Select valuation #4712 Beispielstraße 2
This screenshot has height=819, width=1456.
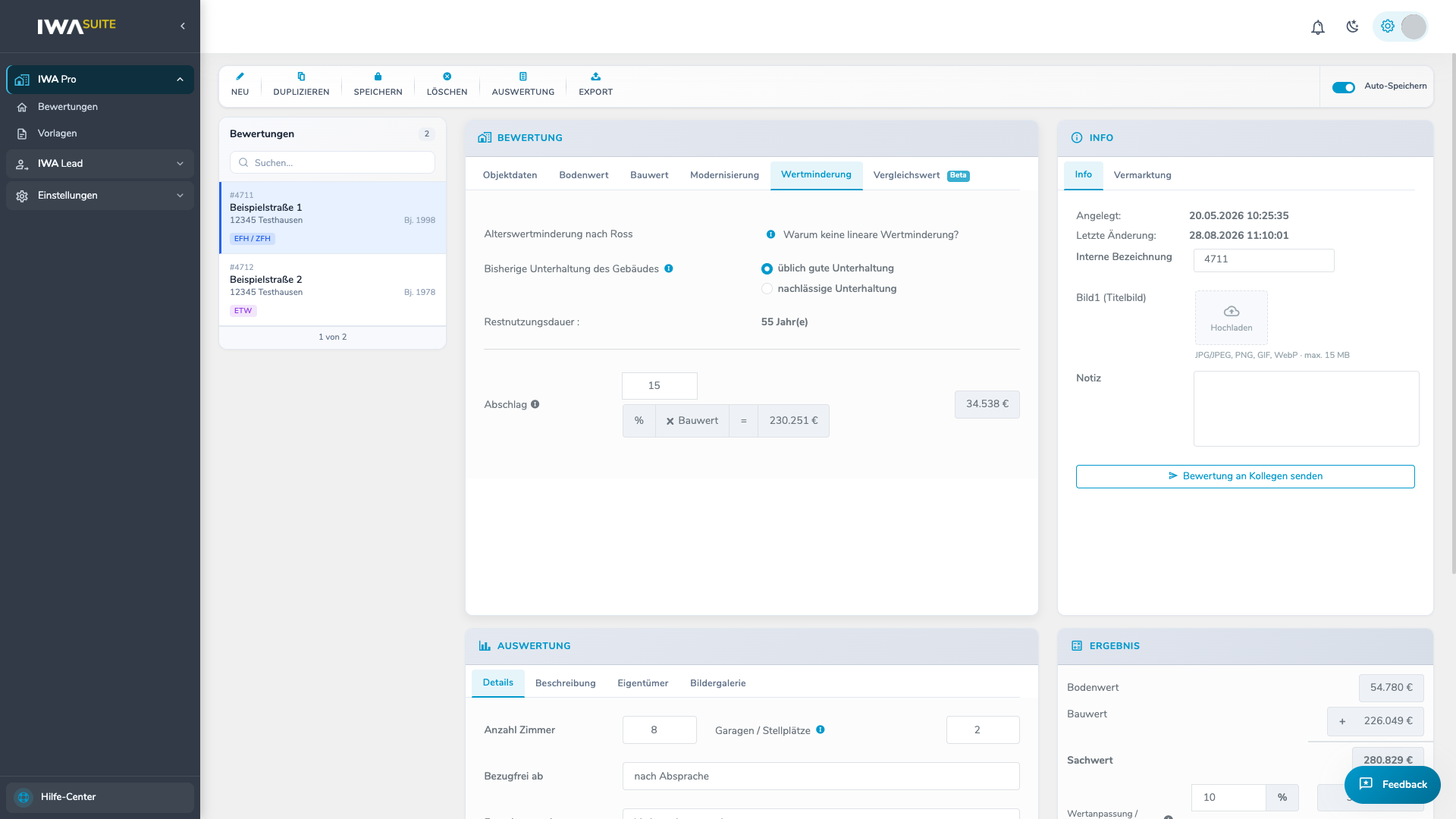pyautogui.click(x=332, y=290)
